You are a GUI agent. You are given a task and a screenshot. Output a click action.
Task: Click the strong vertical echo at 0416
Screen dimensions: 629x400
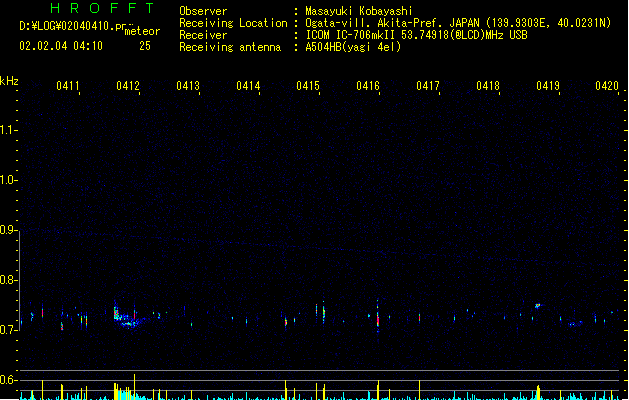click(378, 317)
